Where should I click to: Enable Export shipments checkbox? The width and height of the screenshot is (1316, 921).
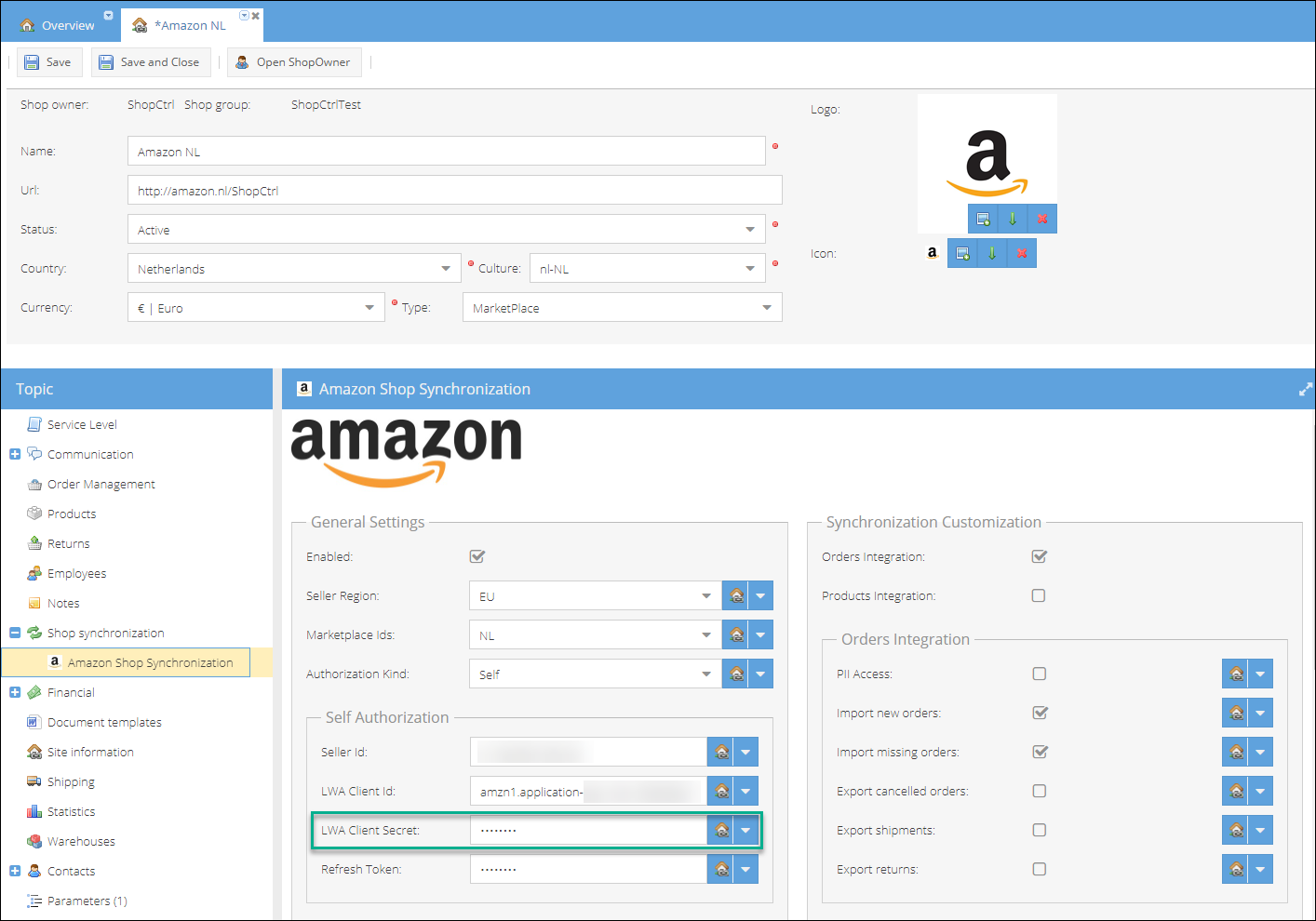tap(1040, 830)
